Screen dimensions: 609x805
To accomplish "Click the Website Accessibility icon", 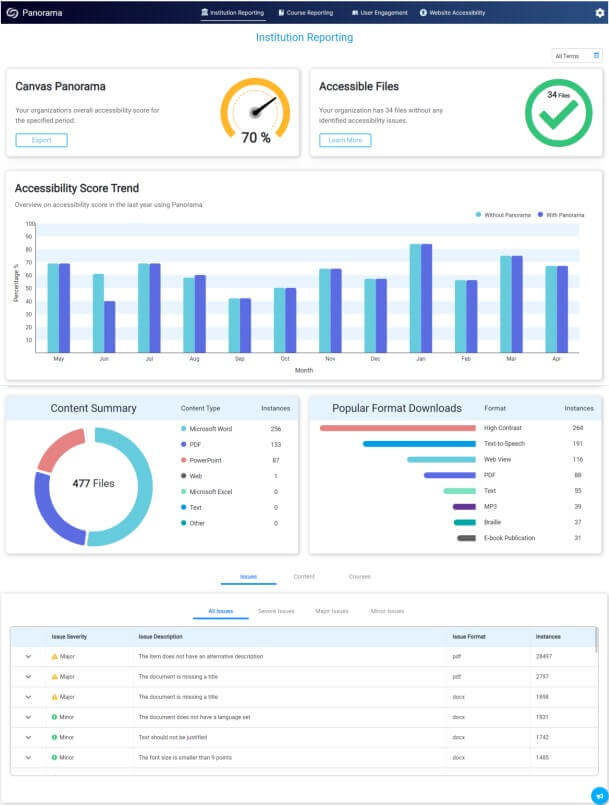I will pyautogui.click(x=423, y=12).
